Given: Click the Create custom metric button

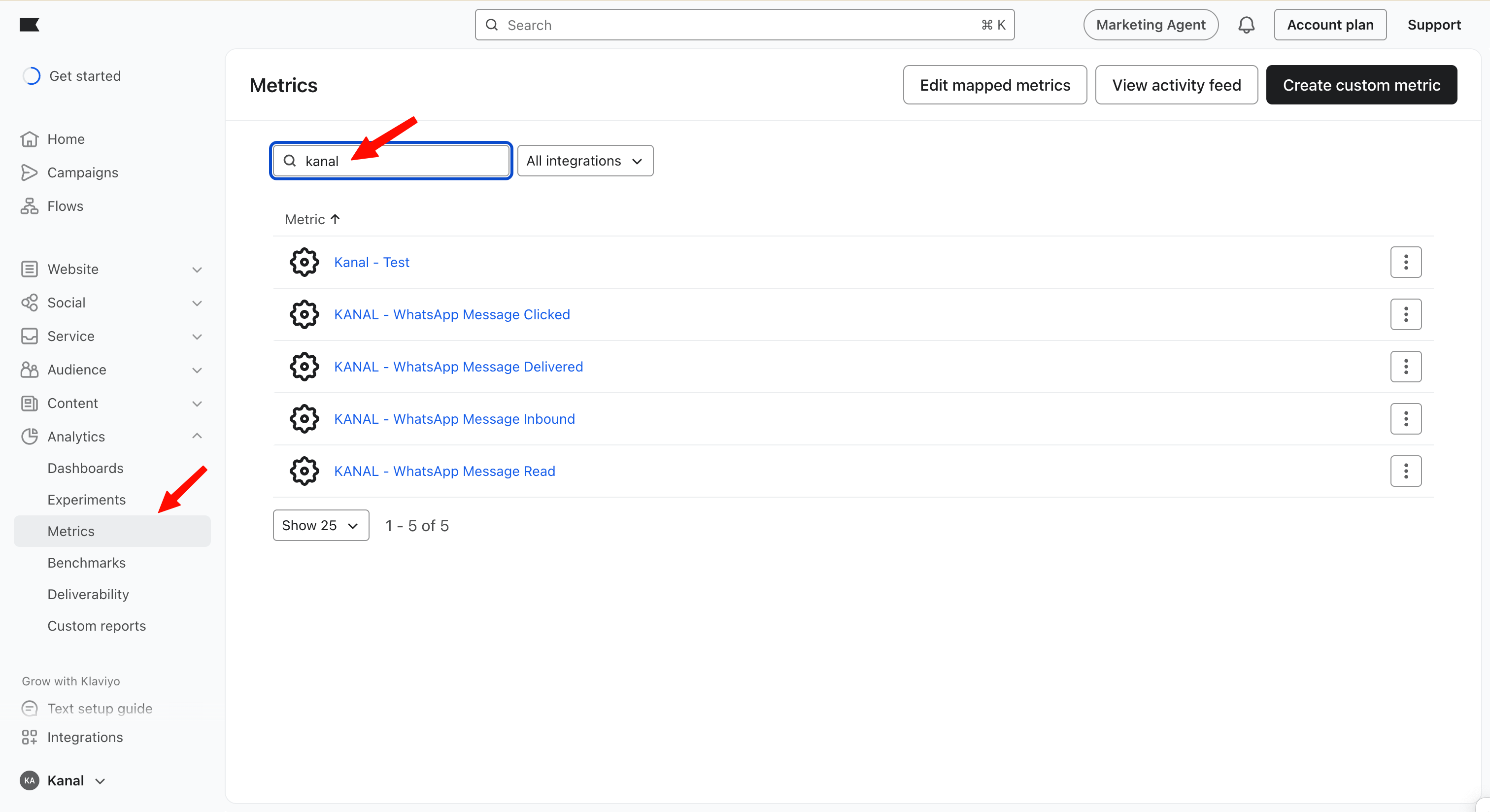Looking at the screenshot, I should click(x=1361, y=85).
